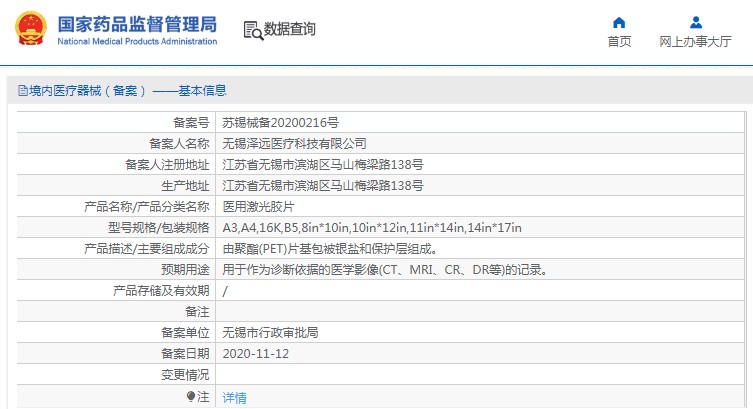Open the 详情 details link
Image resolution: width=753 pixels, height=409 pixels.
[x=234, y=397]
